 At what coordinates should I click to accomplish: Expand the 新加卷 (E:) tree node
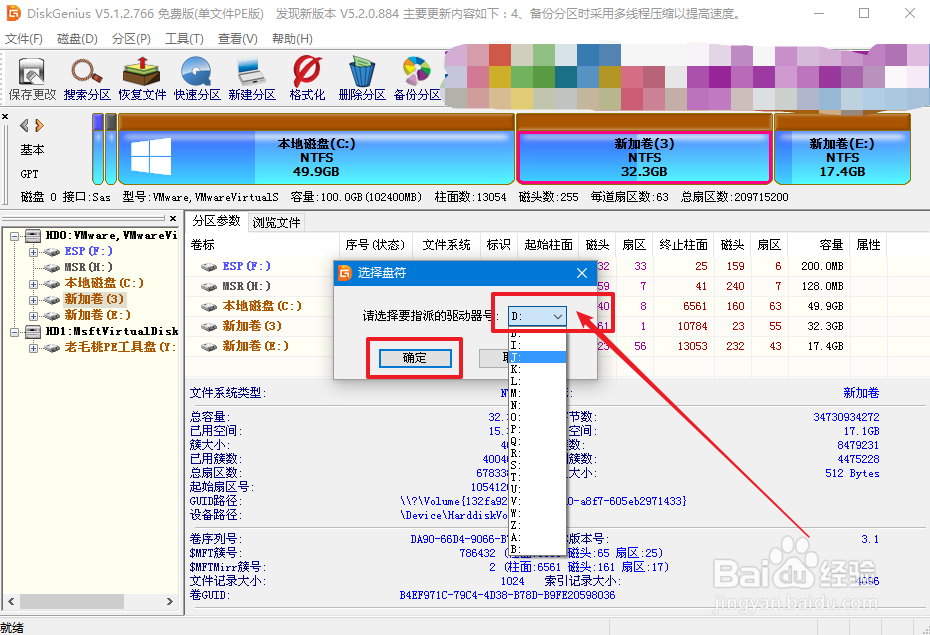pos(34,316)
